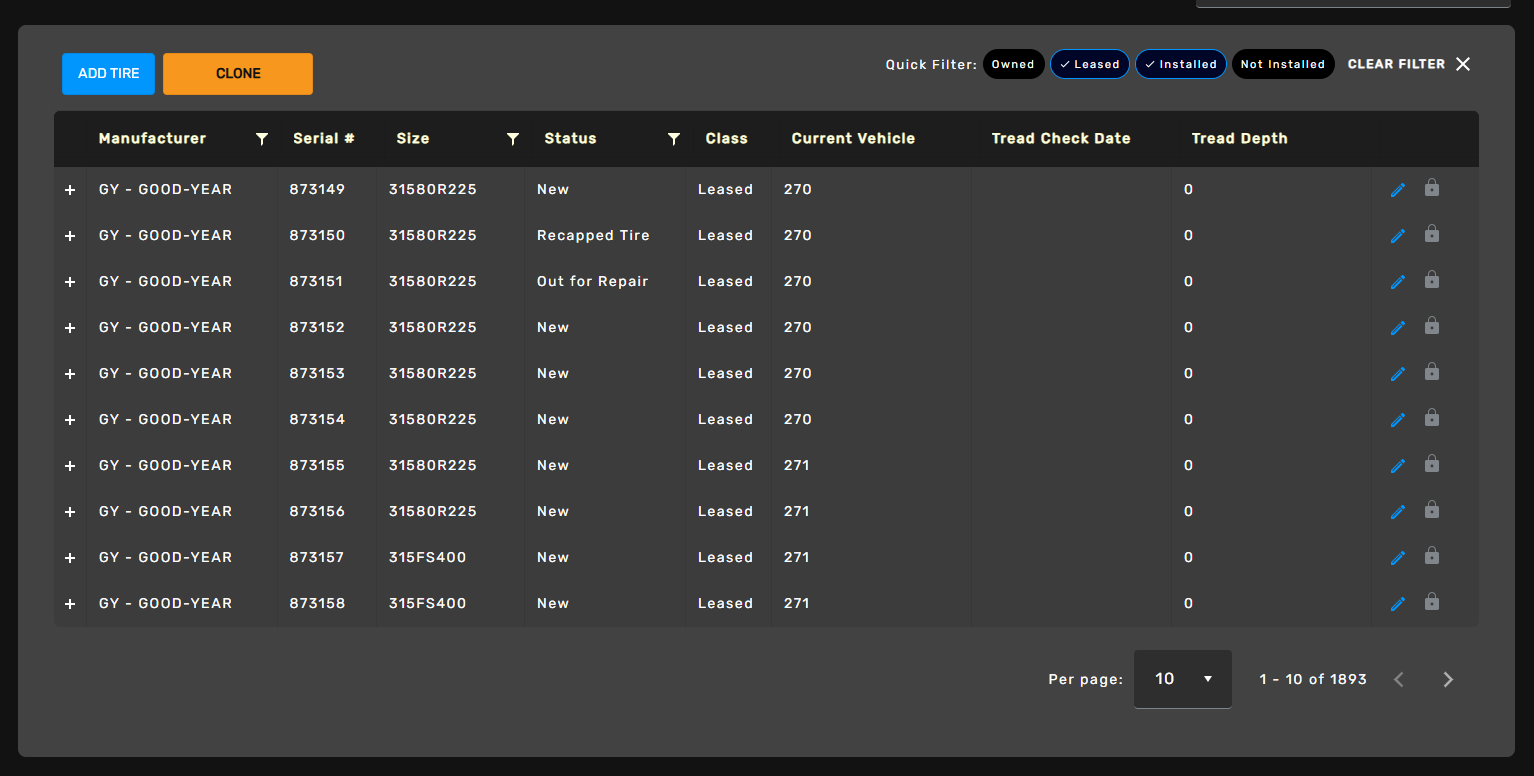Click the pencil icon for tire 873158
The height and width of the screenshot is (776, 1534).
click(x=1398, y=604)
